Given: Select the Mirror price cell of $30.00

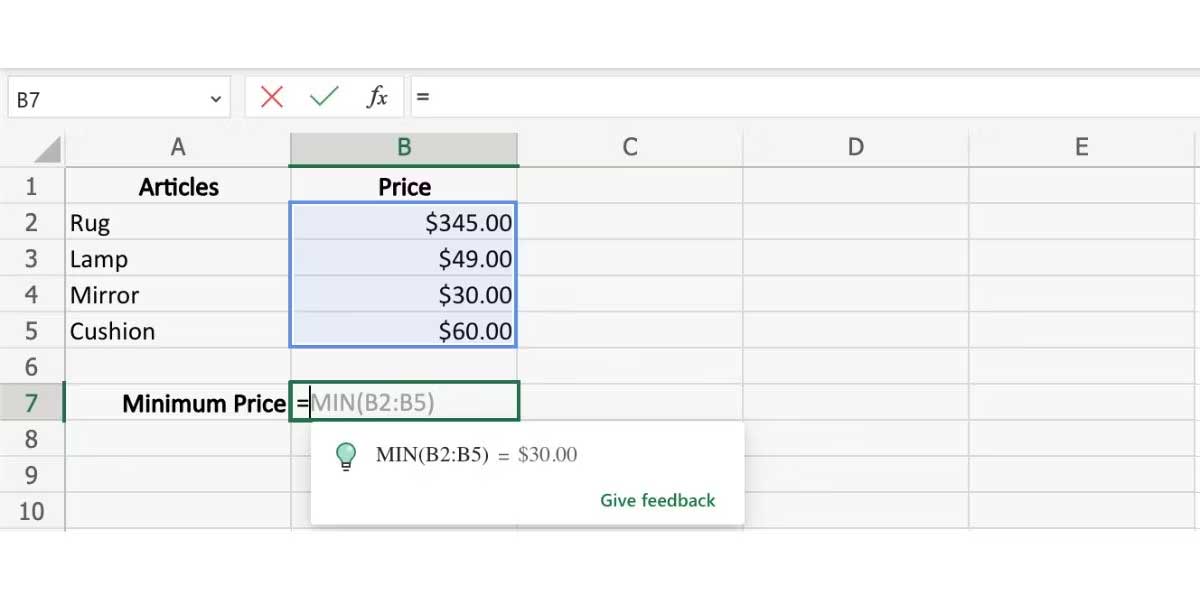Looking at the screenshot, I should click(x=403, y=294).
